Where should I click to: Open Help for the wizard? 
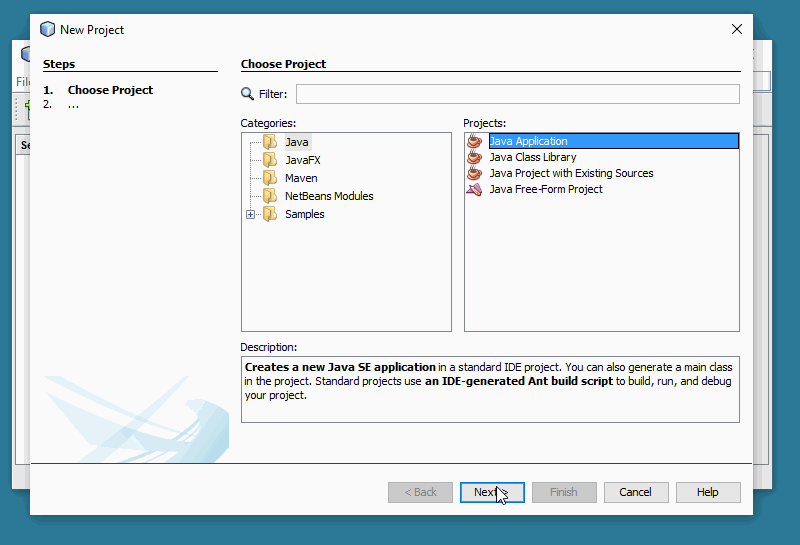pyautogui.click(x=708, y=492)
